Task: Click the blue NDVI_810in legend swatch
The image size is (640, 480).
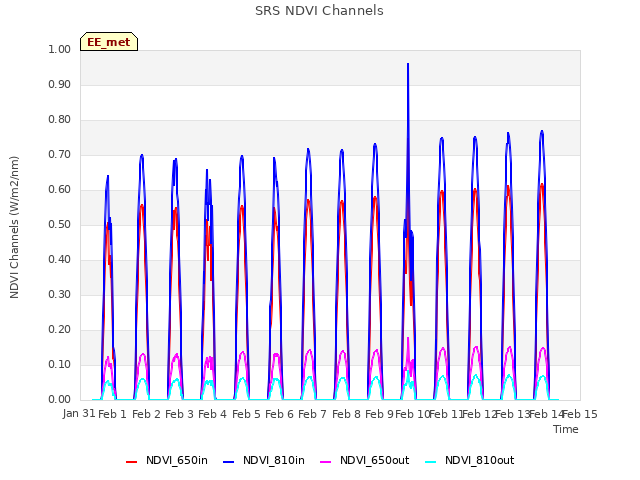Action: click(229, 462)
